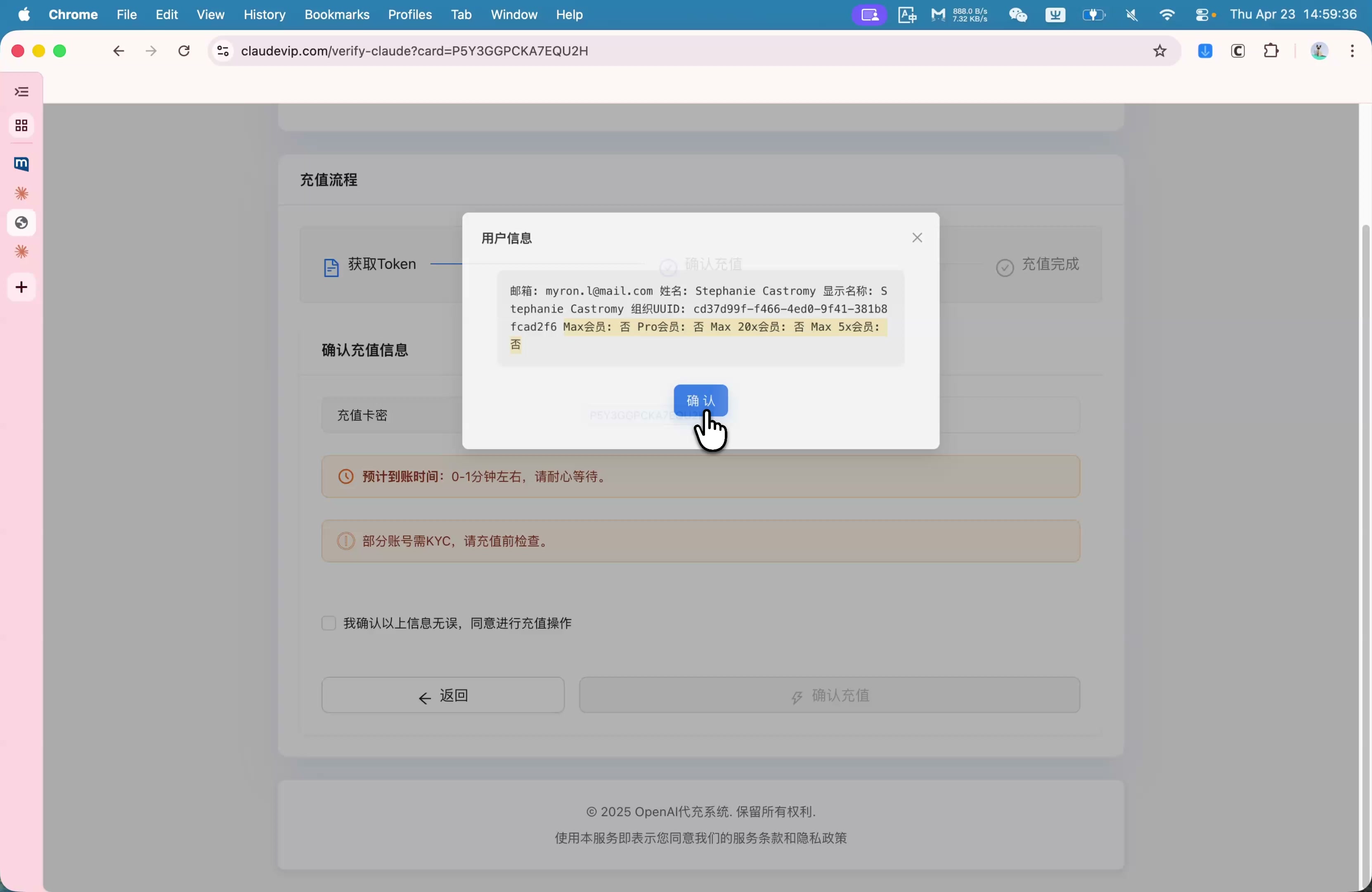Click the © 2025 OpenAI代充系统 footer line
Screen dimensions: 1372x892
coord(700,812)
